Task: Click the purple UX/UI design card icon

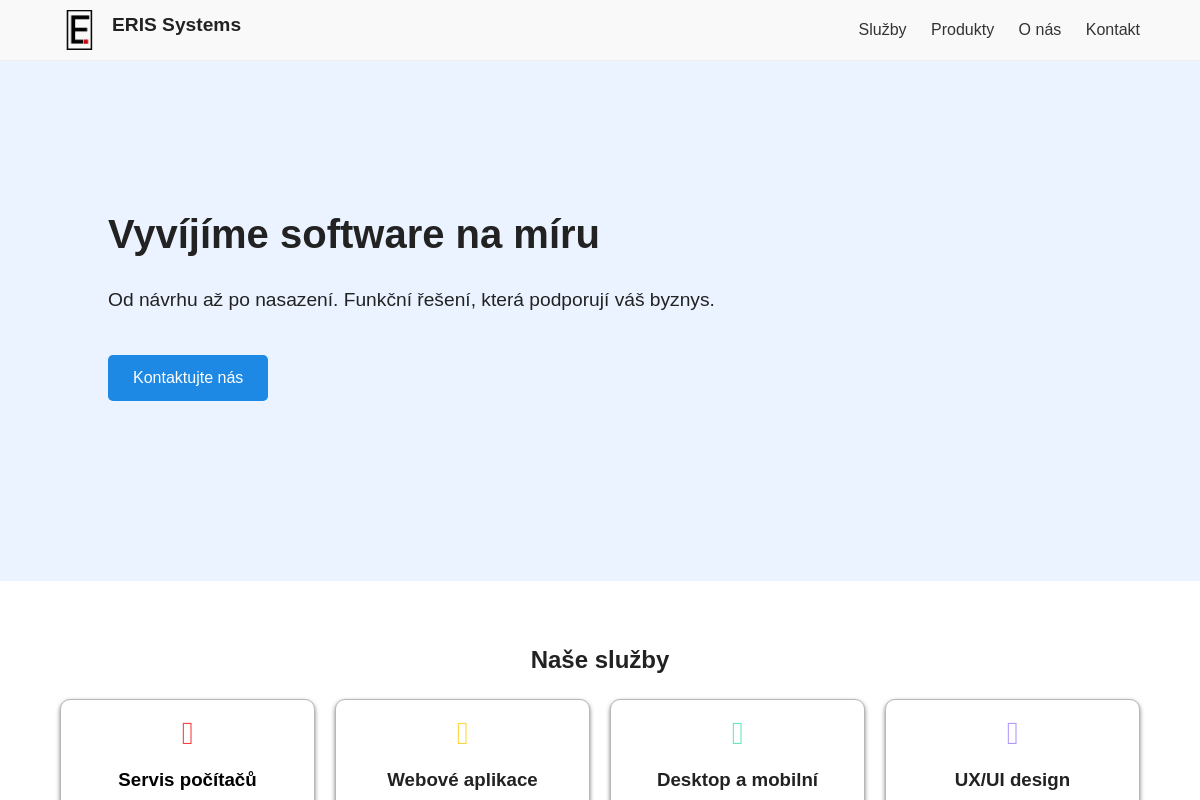Action: pos(1012,734)
